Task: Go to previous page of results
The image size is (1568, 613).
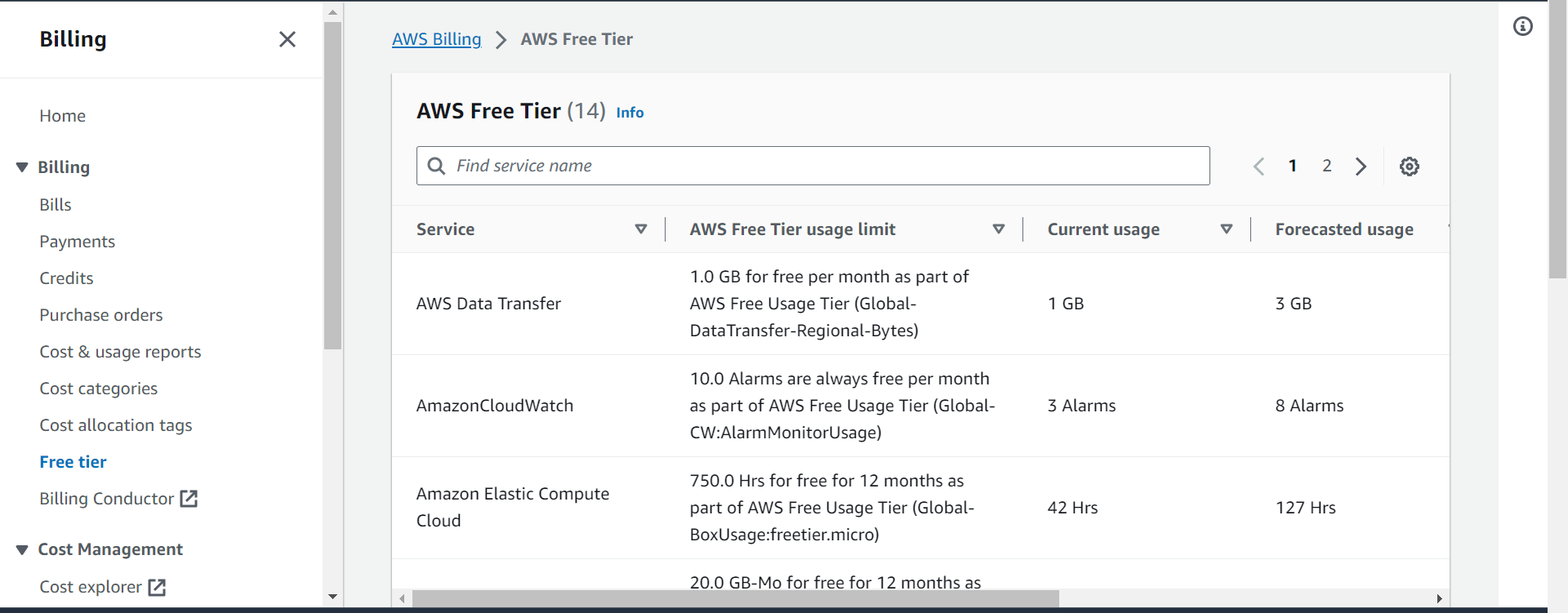Action: point(1258,167)
